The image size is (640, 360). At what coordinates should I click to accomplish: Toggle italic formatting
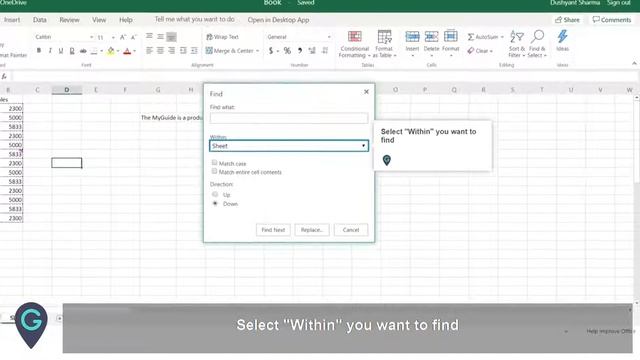pyautogui.click(x=50, y=51)
